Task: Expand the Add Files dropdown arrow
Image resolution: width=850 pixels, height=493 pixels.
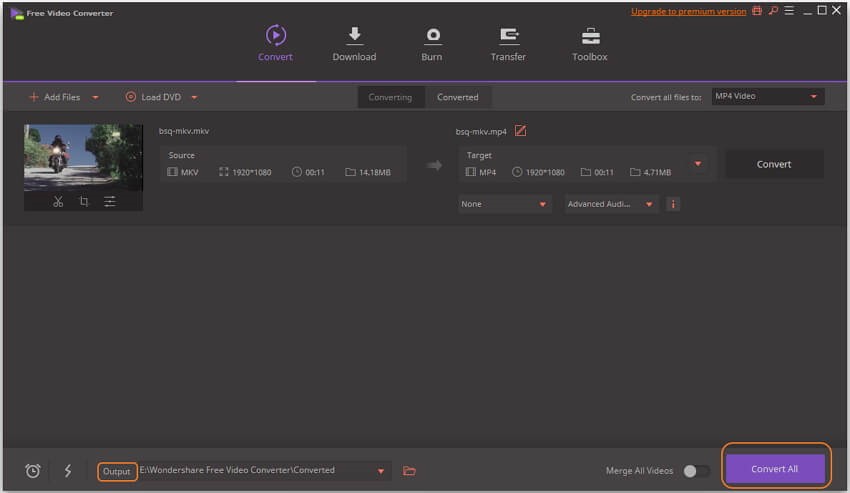Action: click(95, 98)
